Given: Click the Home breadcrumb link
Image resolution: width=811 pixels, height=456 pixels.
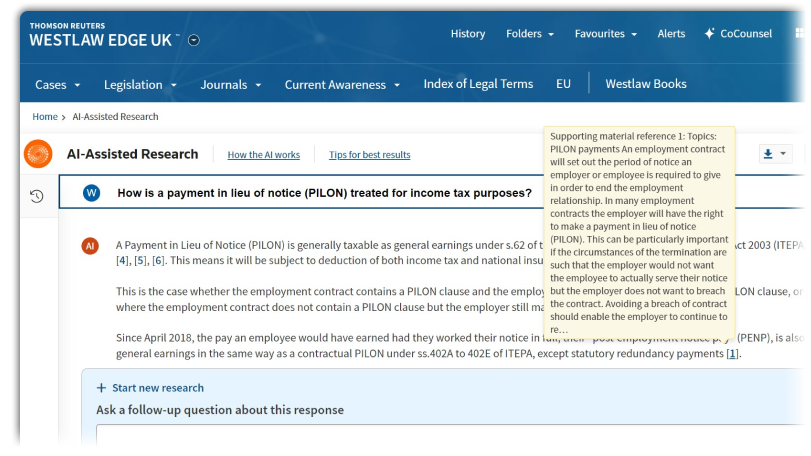Looking at the screenshot, I should click(45, 117).
